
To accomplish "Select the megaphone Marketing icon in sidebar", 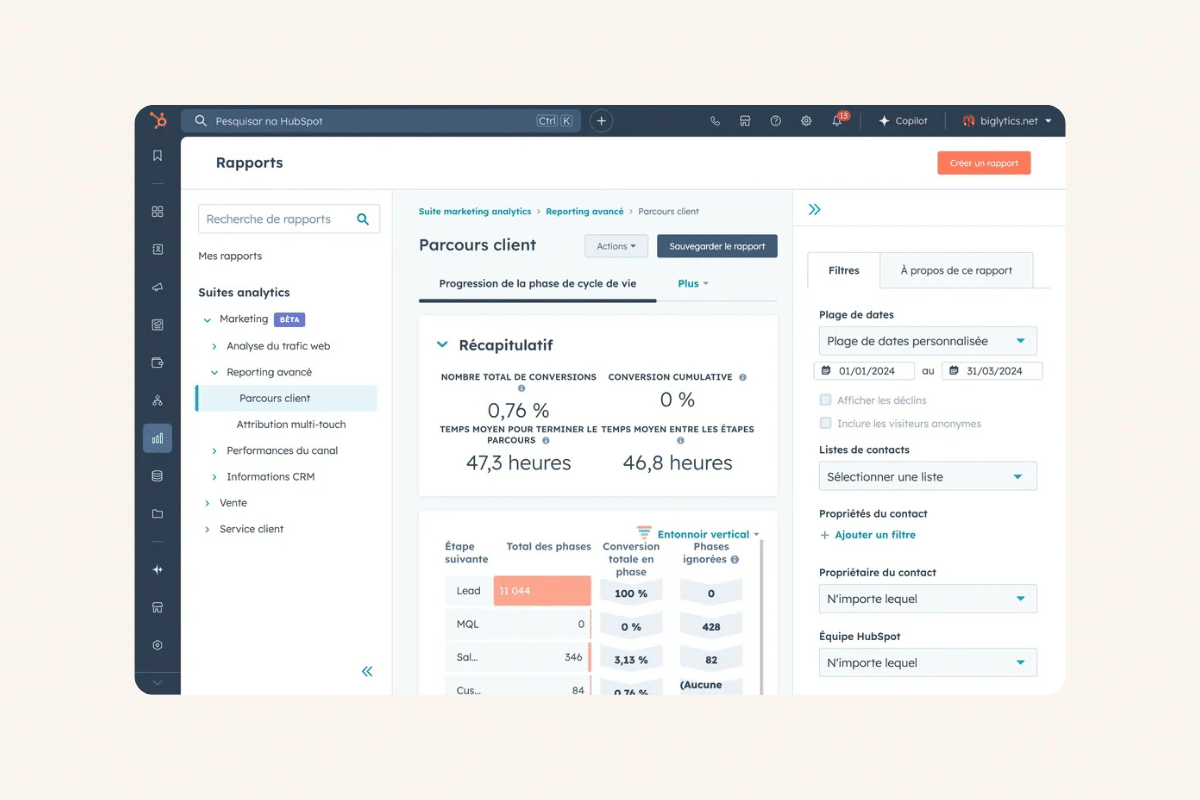I will 157,289.
